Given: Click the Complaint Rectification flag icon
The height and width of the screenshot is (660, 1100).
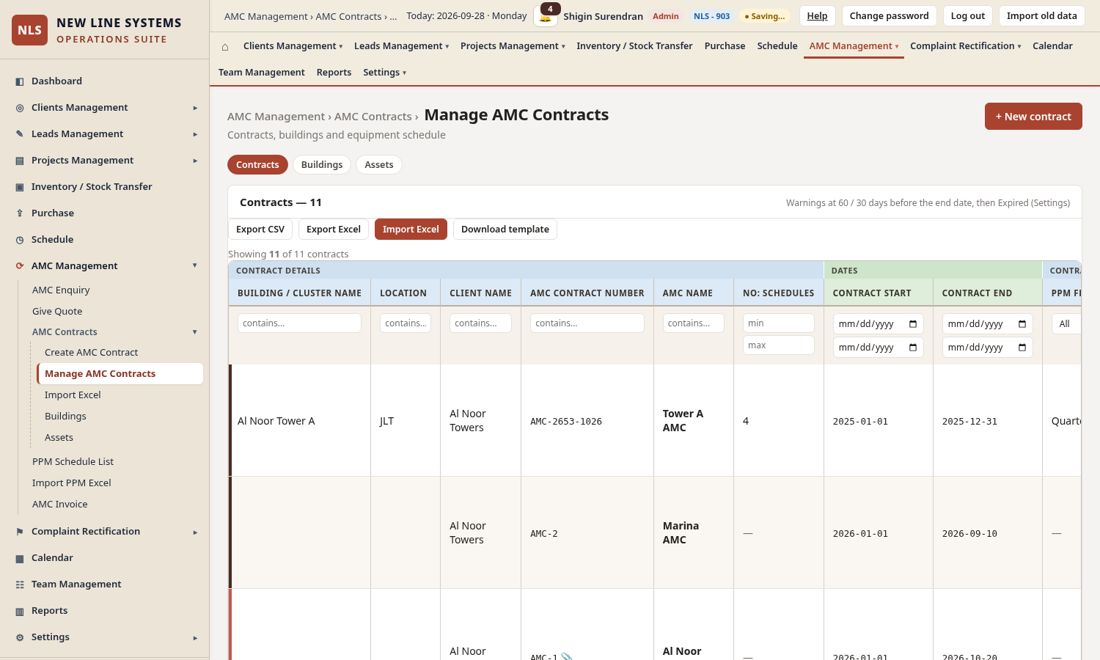Looking at the screenshot, I should pos(20,532).
